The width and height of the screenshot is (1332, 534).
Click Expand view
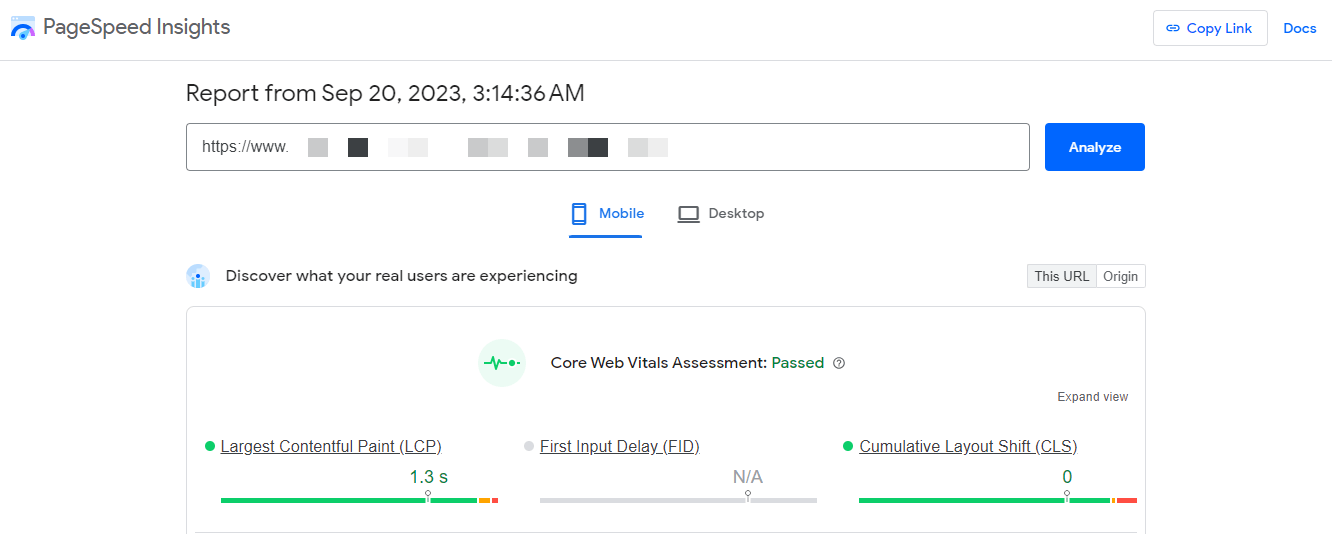[1093, 397]
